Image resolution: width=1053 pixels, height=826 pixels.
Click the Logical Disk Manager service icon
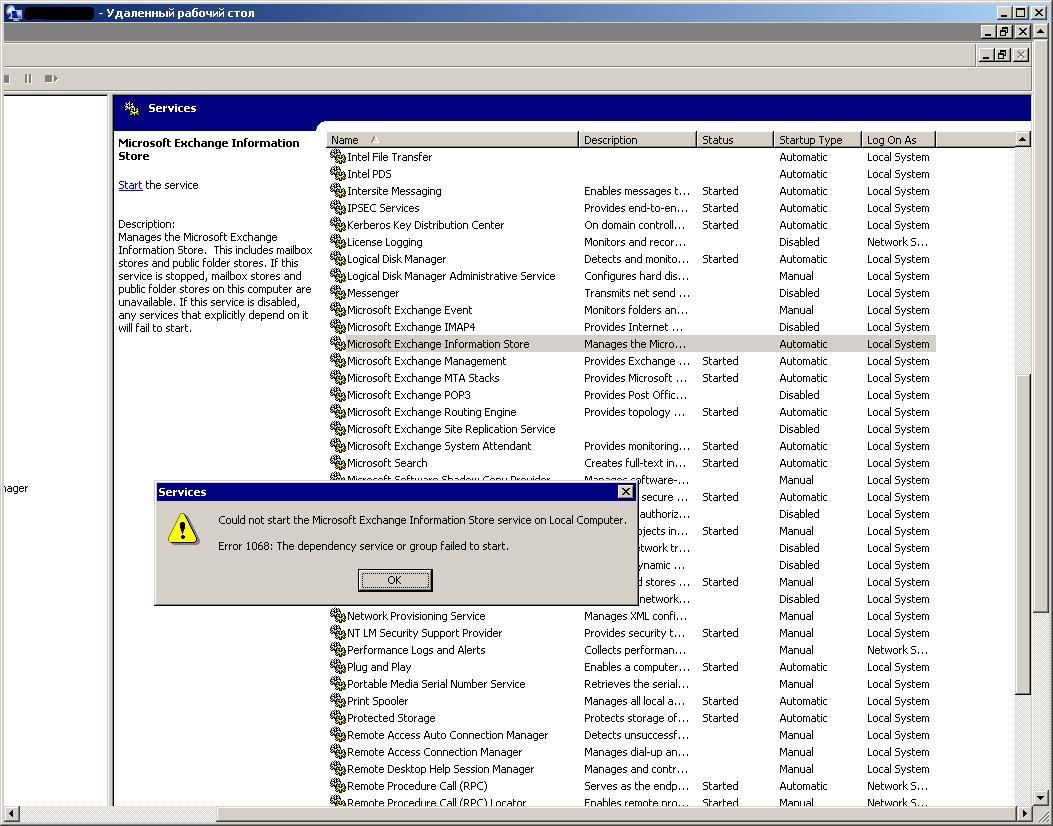(x=337, y=259)
